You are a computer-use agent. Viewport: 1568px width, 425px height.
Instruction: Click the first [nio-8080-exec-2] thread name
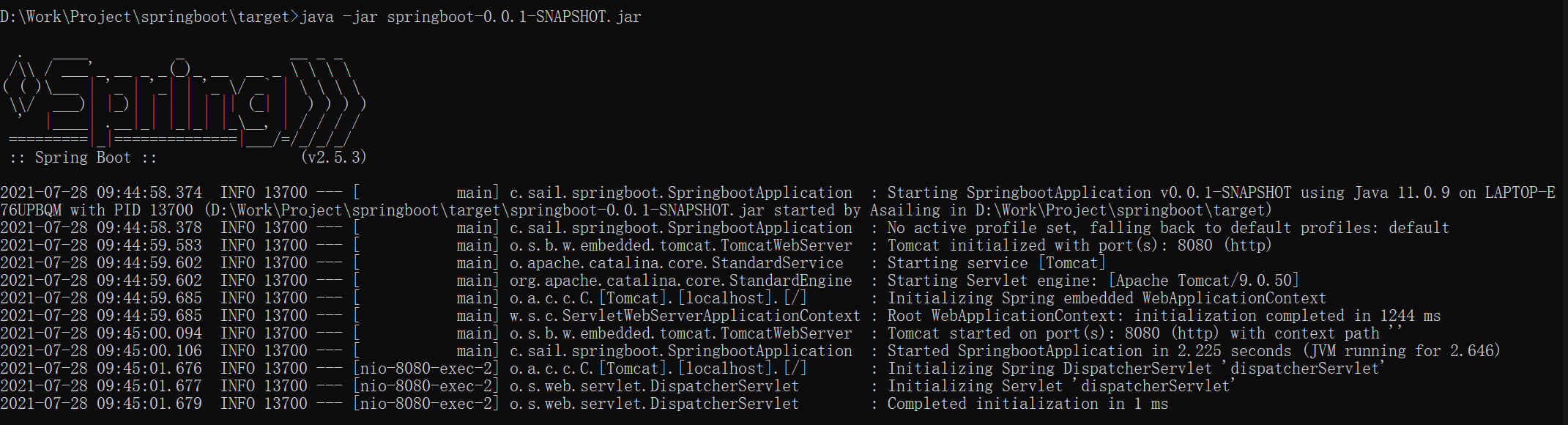pos(426,369)
